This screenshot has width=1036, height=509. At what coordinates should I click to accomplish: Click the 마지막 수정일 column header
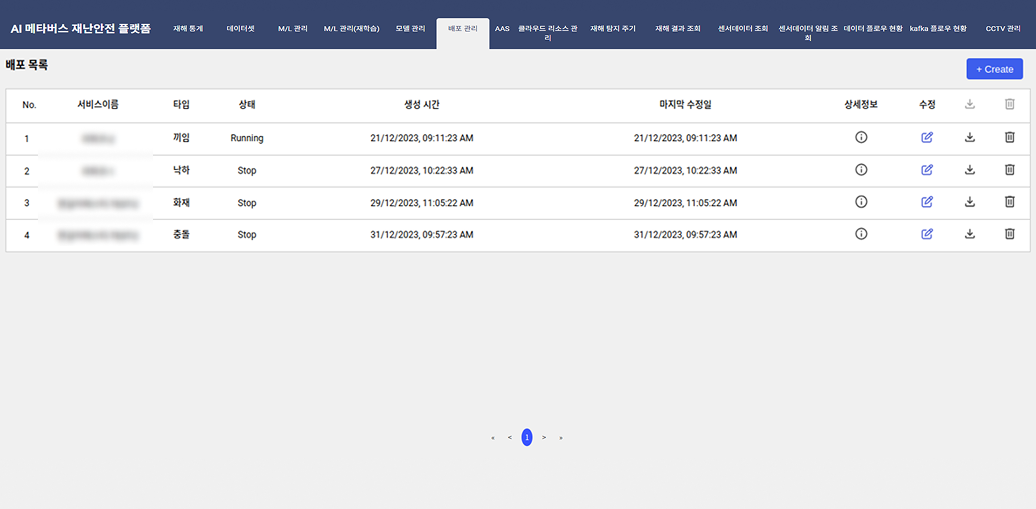click(685, 104)
